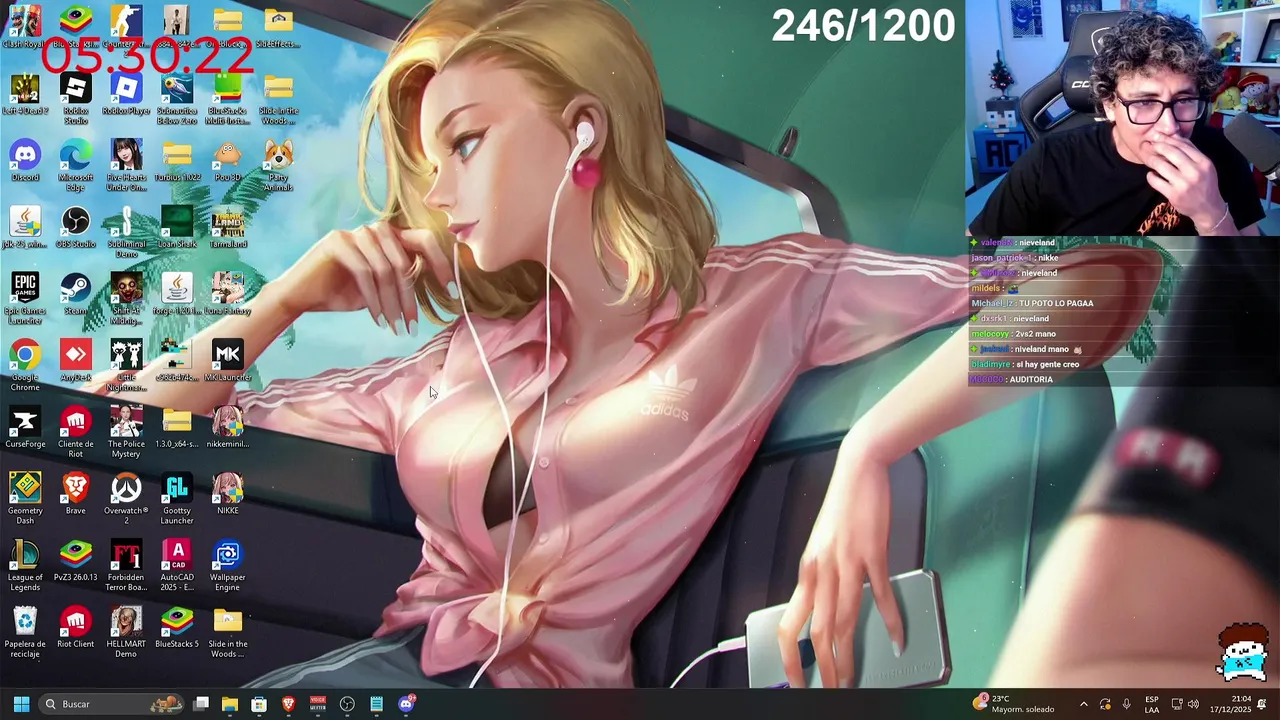Screen dimensions: 1280x720
Task: Click the Goottsy Launcher icon
Action: [177, 499]
